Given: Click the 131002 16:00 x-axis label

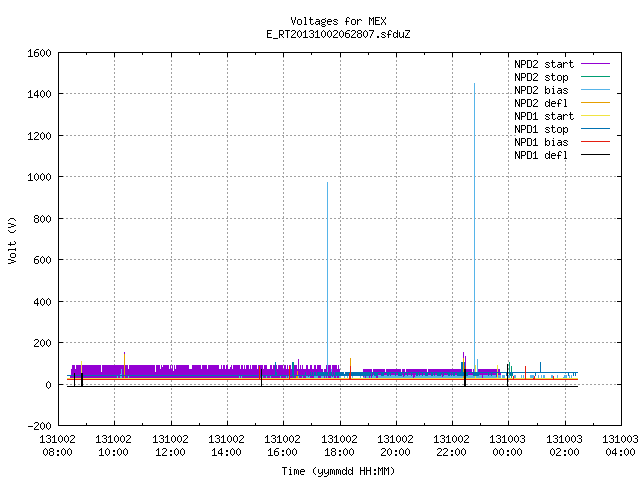Looking at the screenshot, I should (282, 446).
